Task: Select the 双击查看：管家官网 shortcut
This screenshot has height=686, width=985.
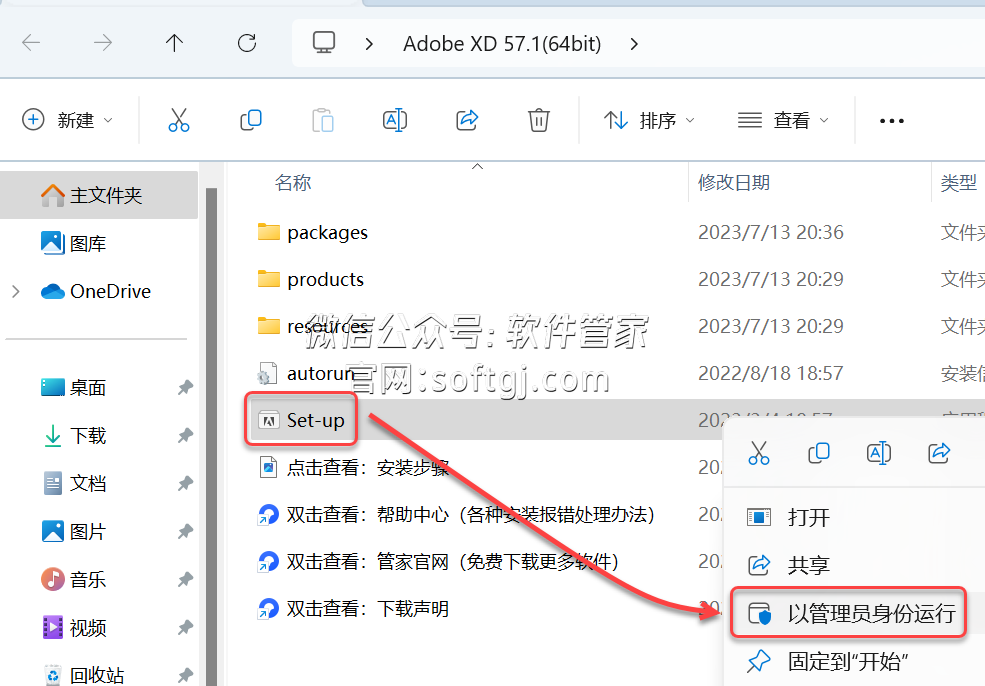Action: click(x=438, y=561)
